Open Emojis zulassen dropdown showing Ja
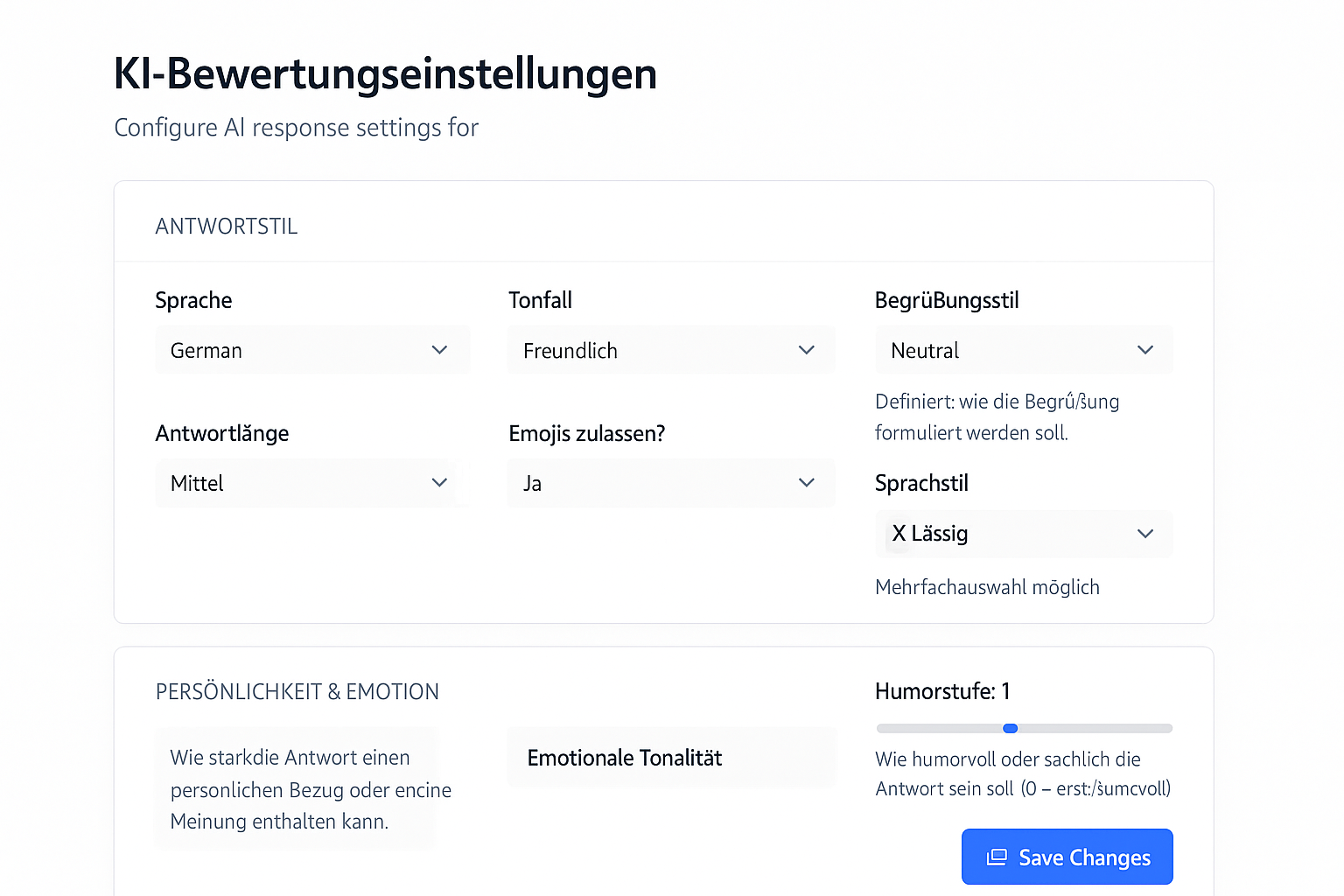 pyautogui.click(x=656, y=483)
